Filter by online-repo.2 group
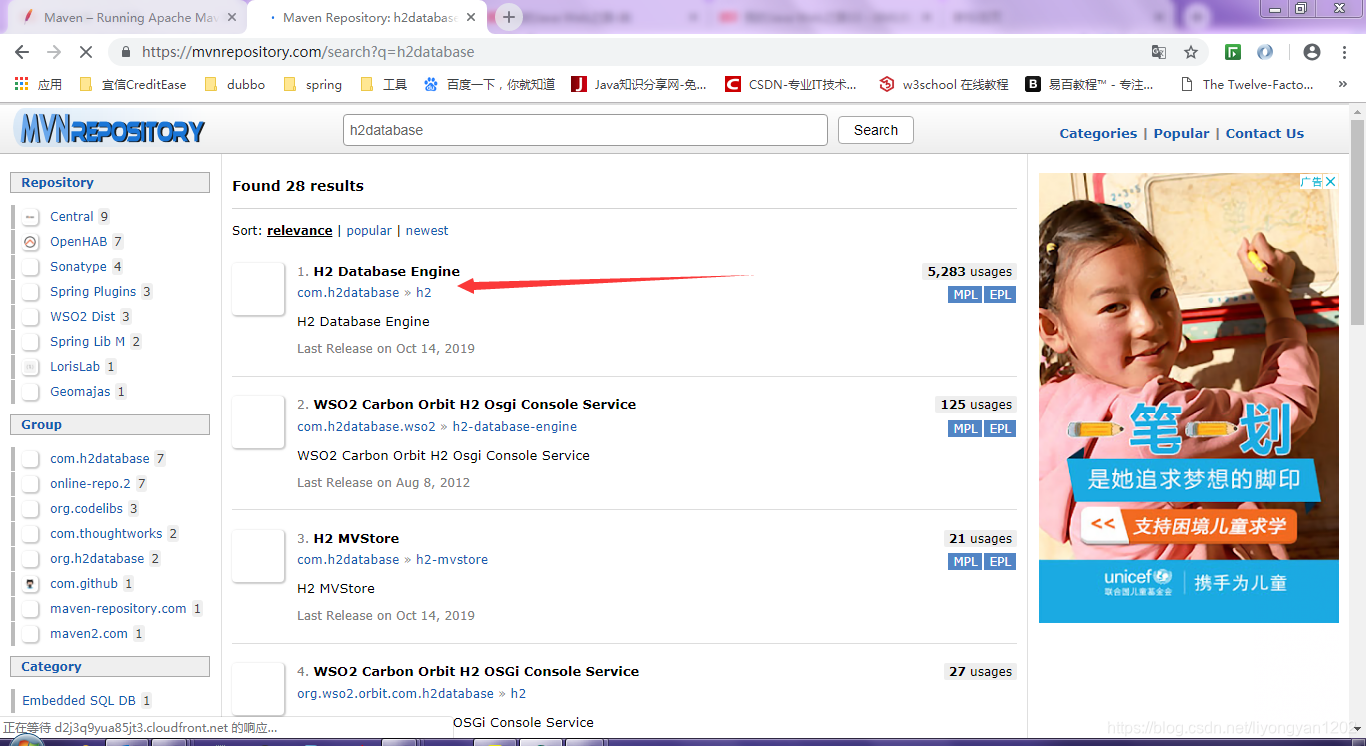Viewport: 1366px width, 746px height. 90,483
